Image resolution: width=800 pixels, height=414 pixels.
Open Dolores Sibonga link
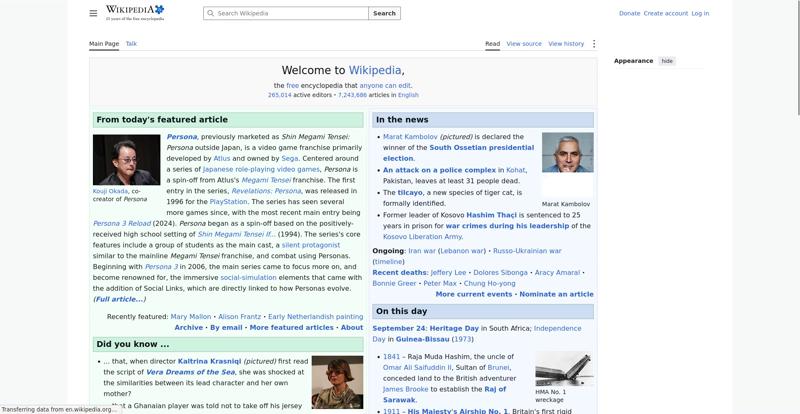[x=501, y=273]
